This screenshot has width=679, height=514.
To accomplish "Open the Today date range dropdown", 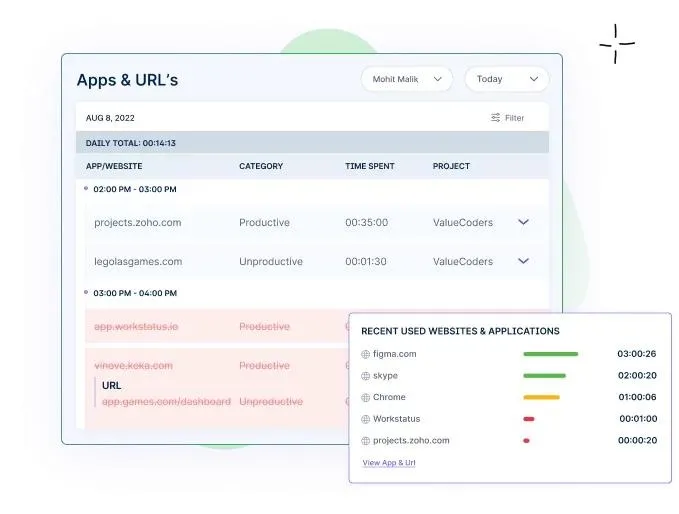I will [506, 79].
